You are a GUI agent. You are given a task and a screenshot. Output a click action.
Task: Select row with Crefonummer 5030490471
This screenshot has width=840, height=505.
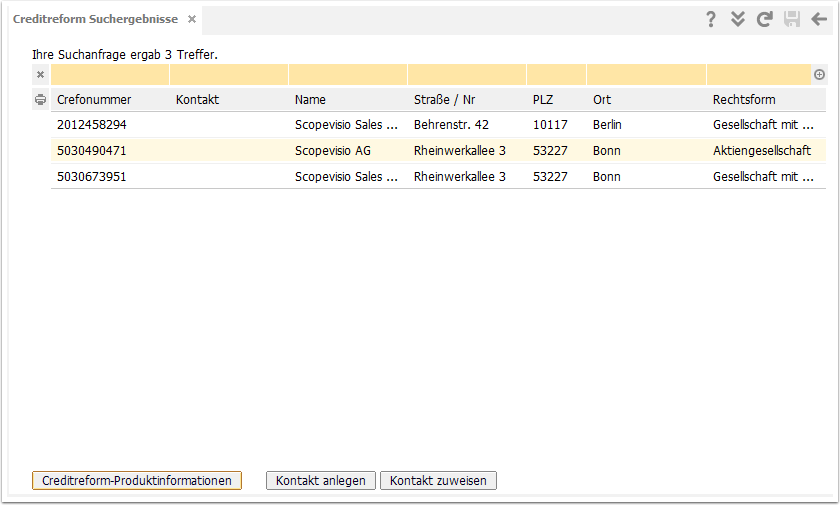[438, 150]
